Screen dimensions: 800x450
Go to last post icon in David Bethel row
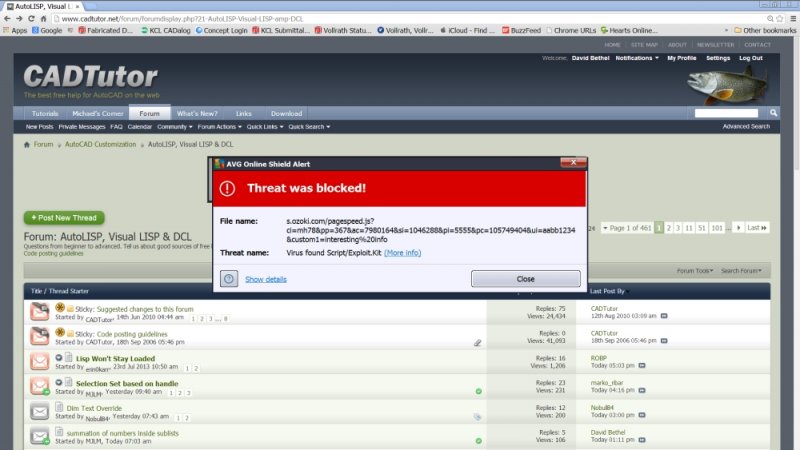click(x=642, y=440)
